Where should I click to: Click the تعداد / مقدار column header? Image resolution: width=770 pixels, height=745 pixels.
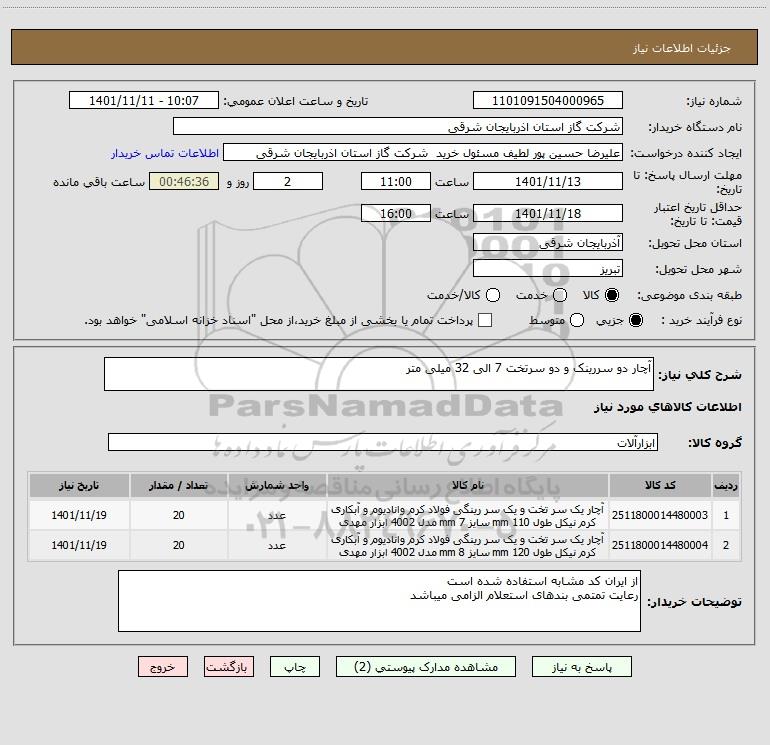click(178, 485)
